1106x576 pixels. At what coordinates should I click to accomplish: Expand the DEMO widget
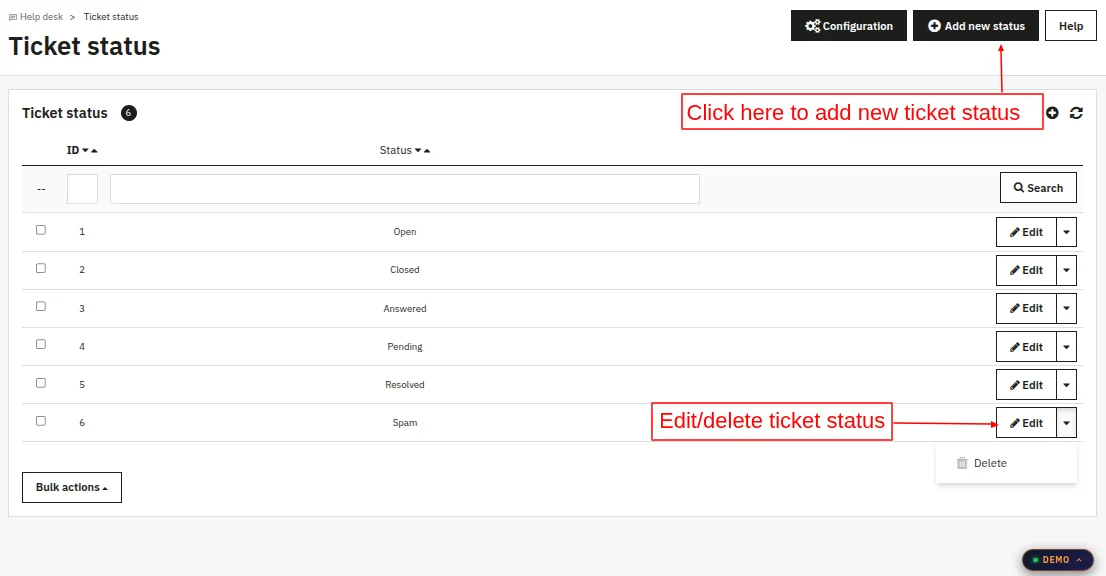coord(1057,560)
